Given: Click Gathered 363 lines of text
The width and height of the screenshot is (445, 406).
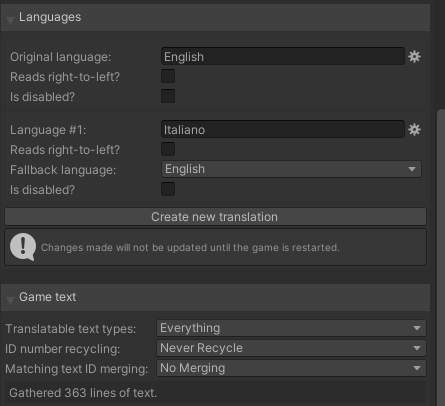Looking at the screenshot, I should (83, 393).
